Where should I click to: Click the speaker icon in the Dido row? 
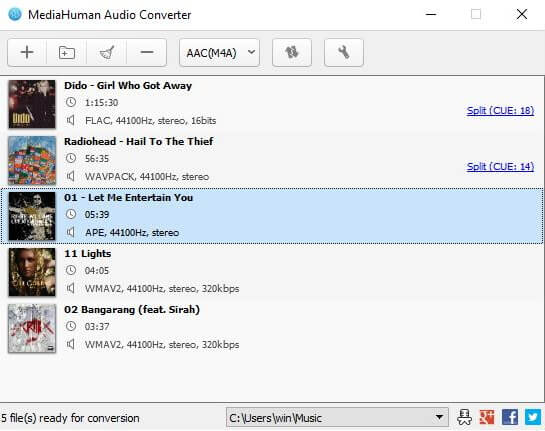[71, 120]
